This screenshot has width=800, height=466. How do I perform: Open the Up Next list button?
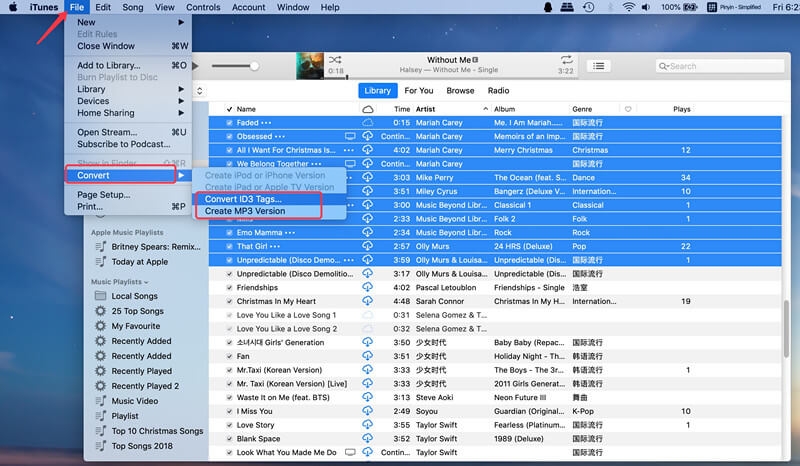(598, 66)
